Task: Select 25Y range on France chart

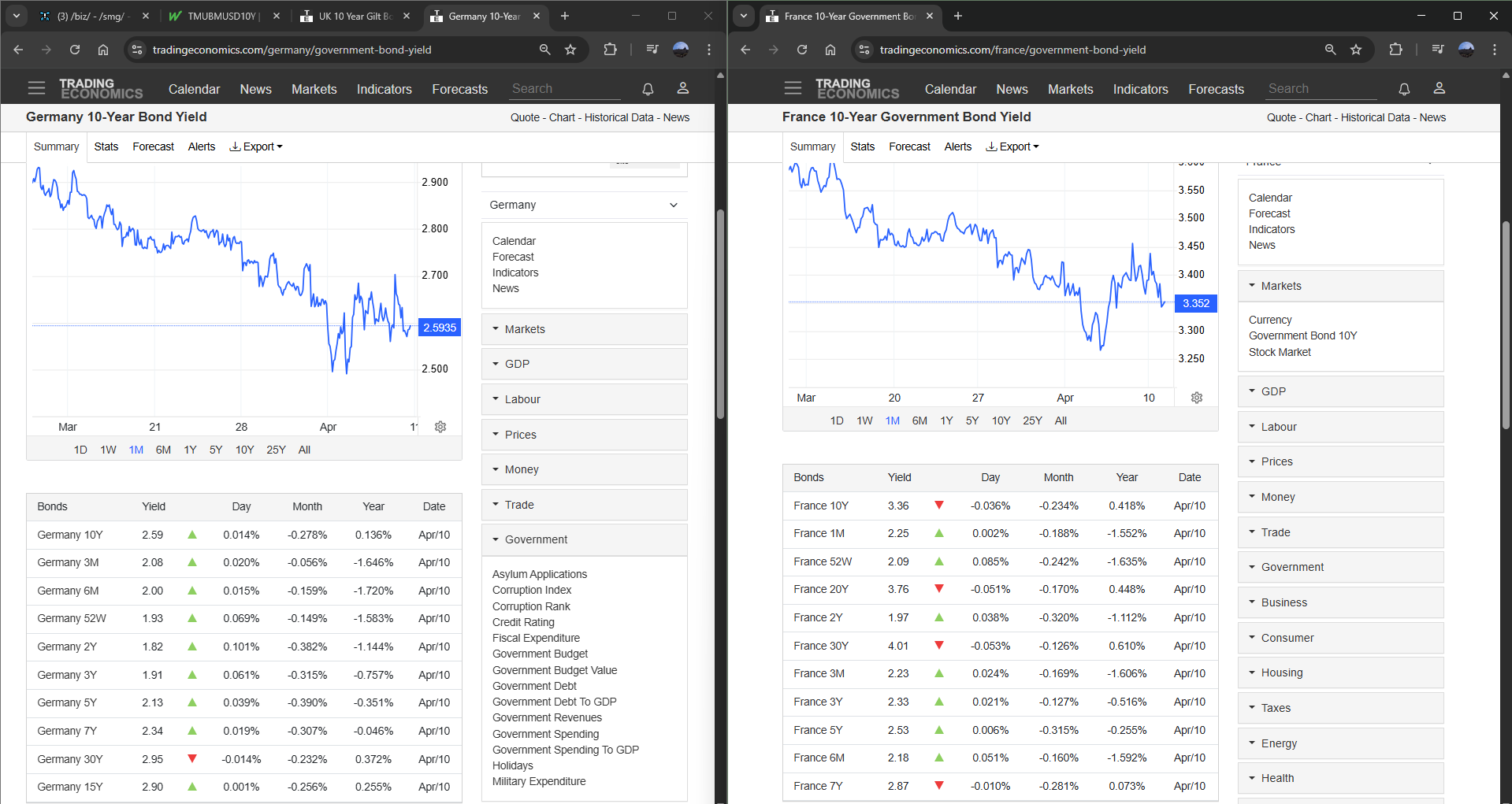Action: (x=1032, y=421)
